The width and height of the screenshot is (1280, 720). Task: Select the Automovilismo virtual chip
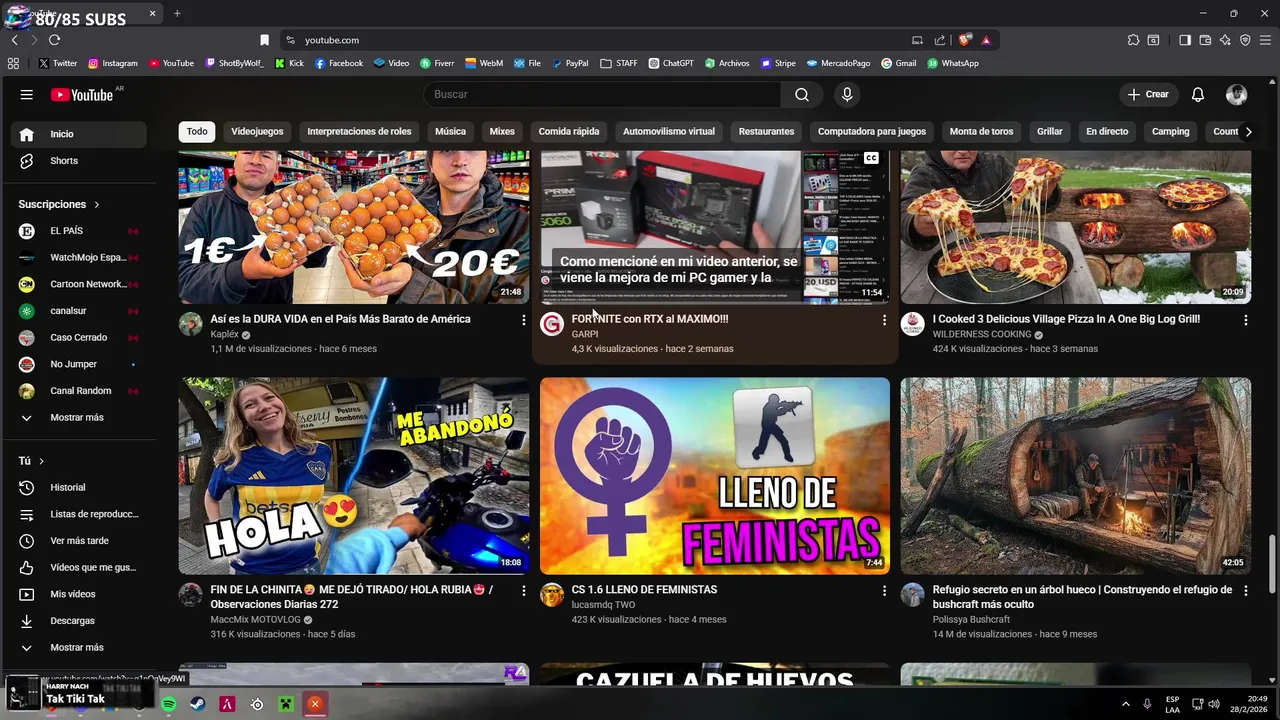coord(669,131)
